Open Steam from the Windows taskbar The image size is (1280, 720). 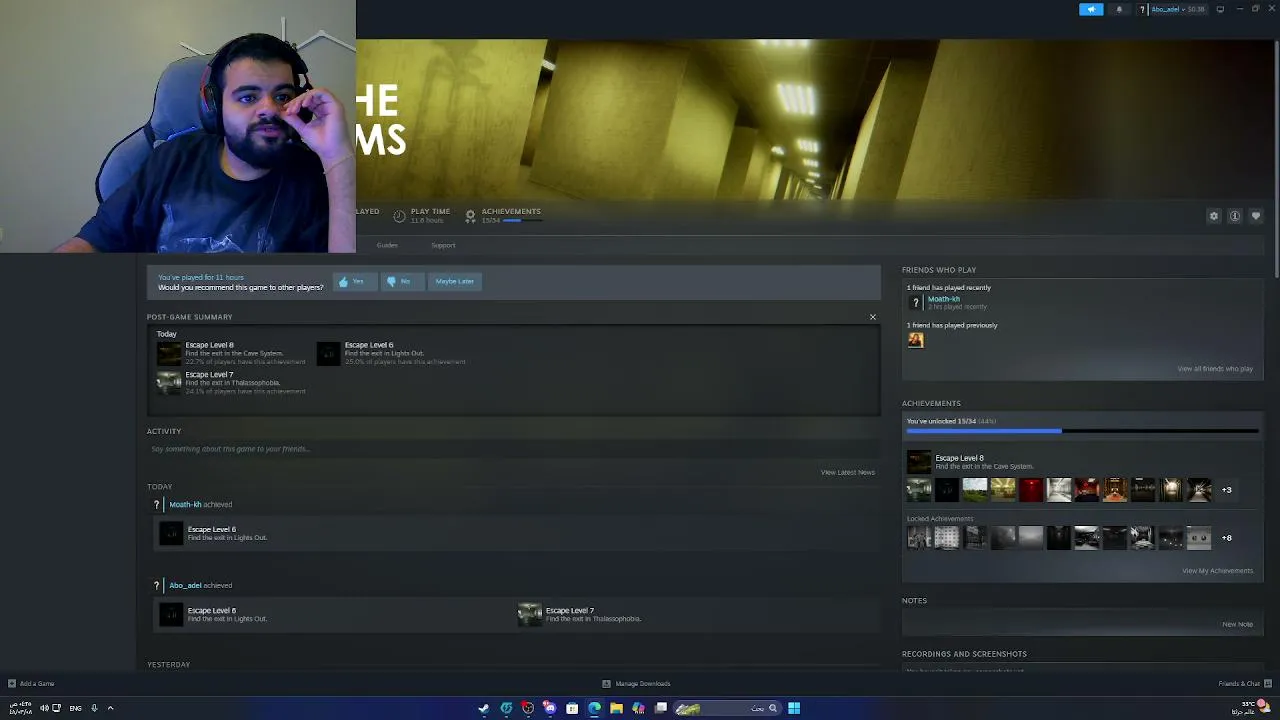484,708
